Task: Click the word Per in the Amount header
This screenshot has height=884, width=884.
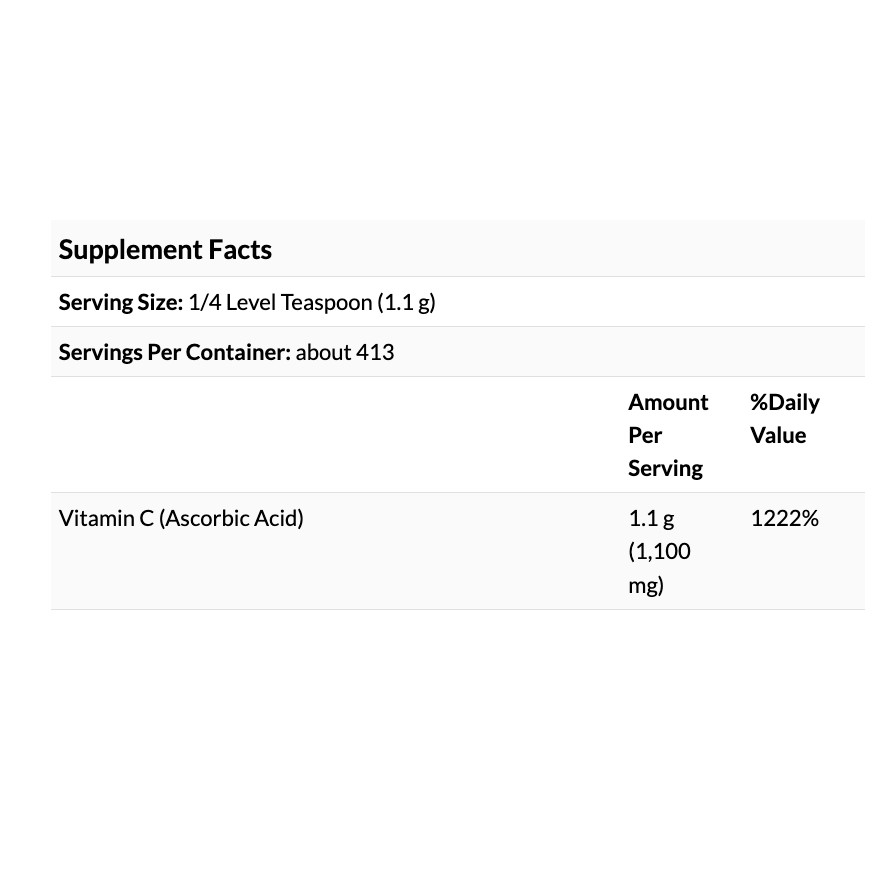Action: pyautogui.click(x=645, y=435)
